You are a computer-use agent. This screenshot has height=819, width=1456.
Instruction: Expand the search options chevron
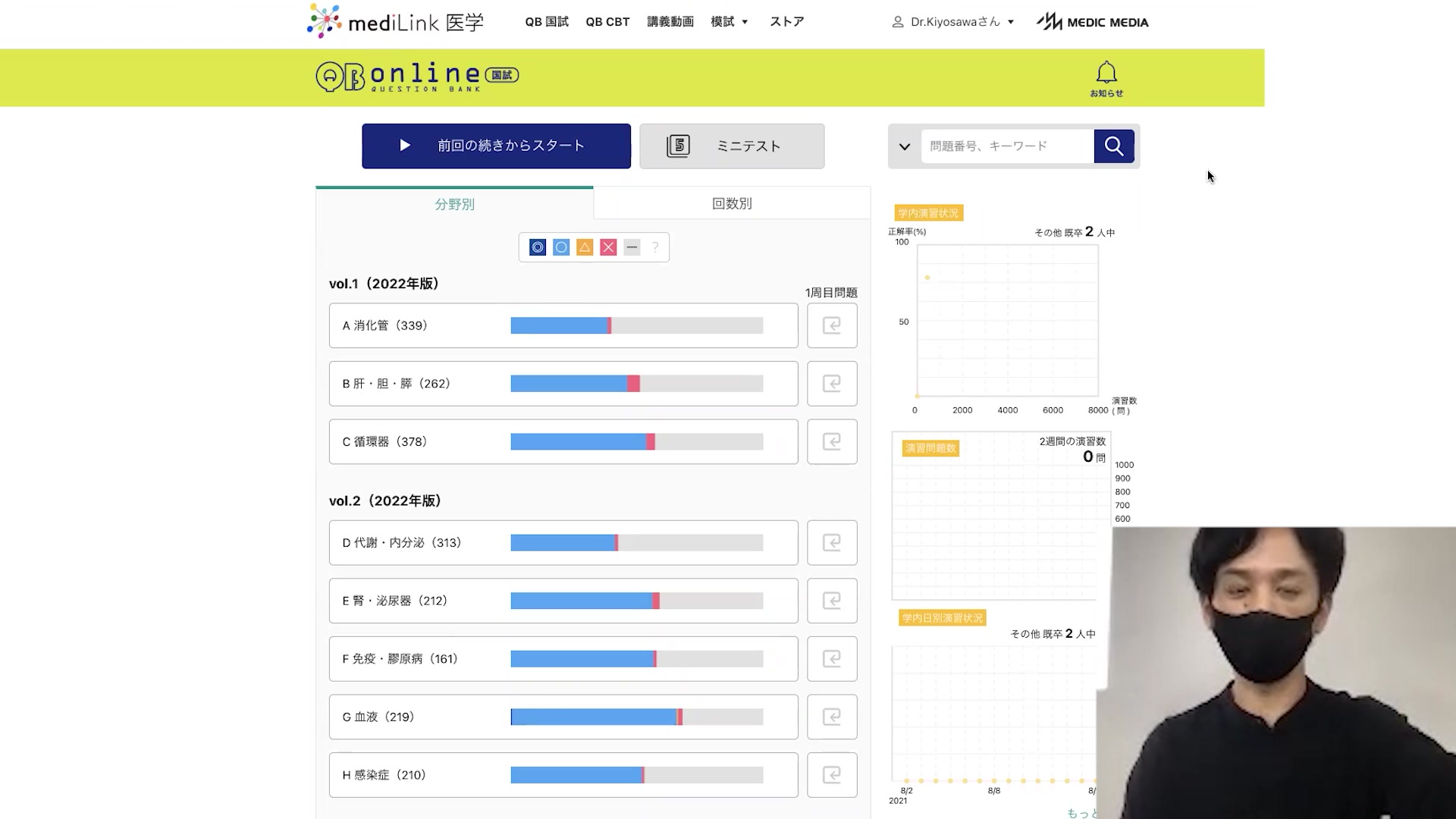point(904,146)
